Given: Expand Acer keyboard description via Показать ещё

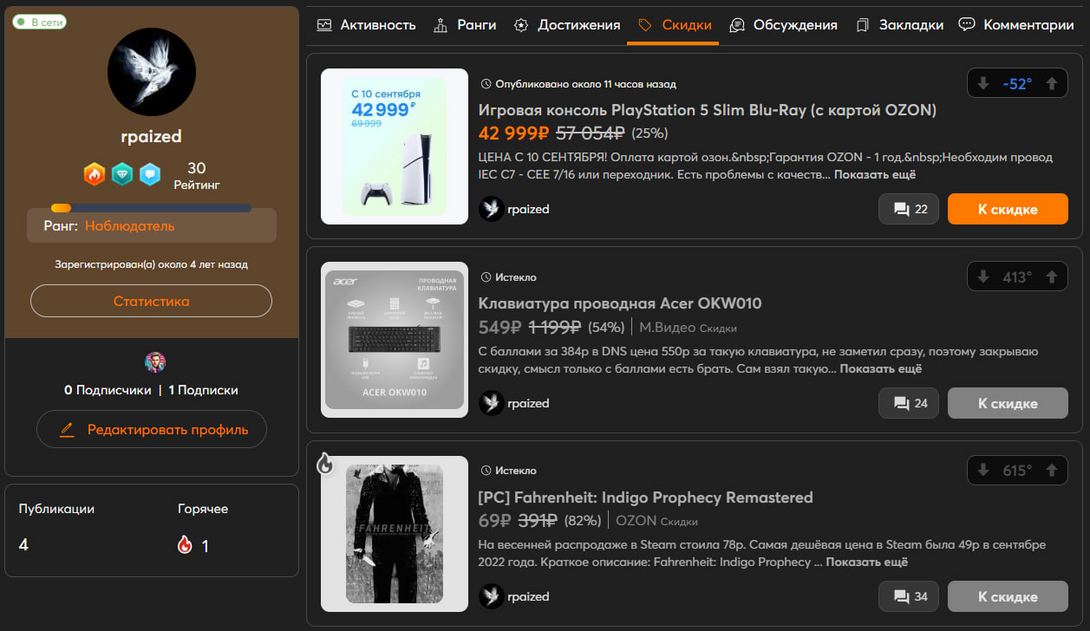Looking at the screenshot, I should click(x=880, y=369).
